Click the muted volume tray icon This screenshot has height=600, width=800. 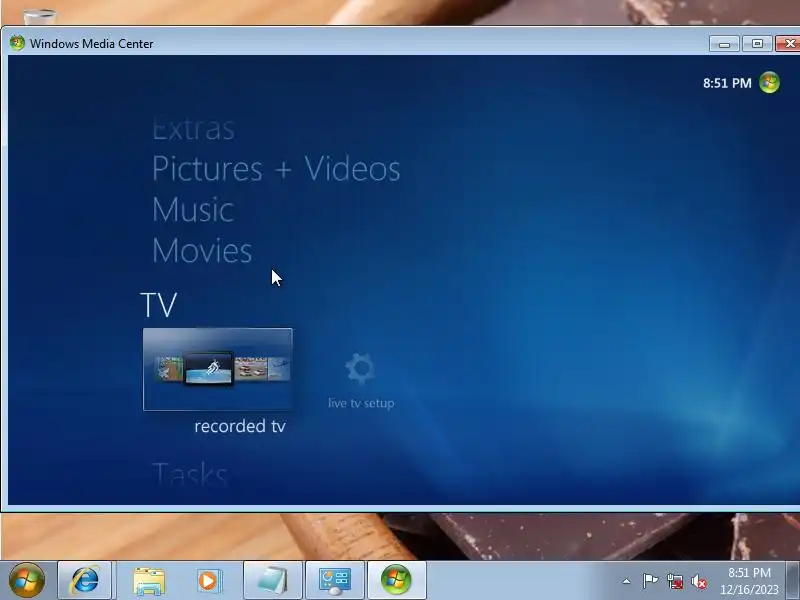[x=699, y=581]
